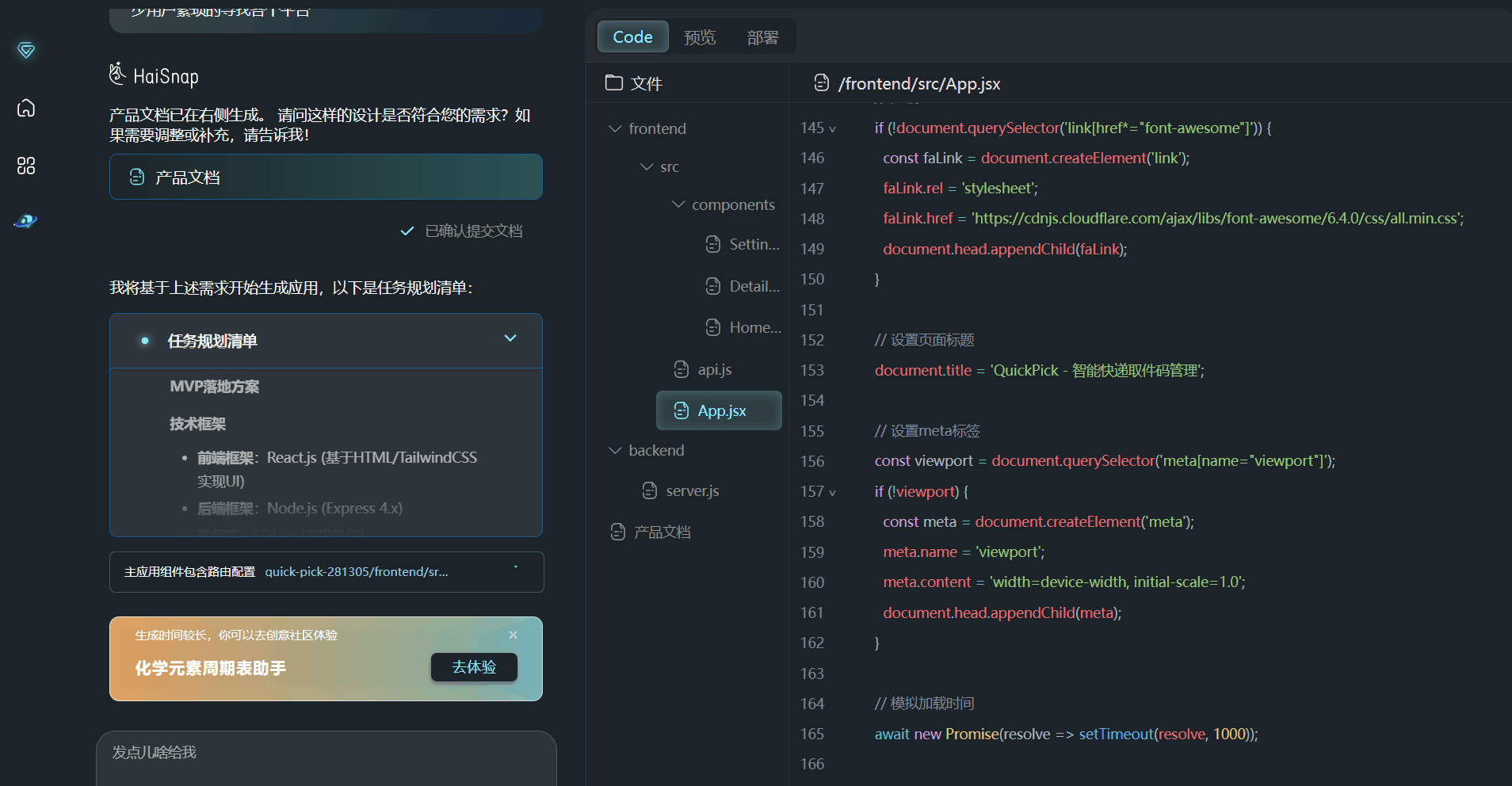This screenshot has width=1512, height=786.
Task: Click the App.jsx file icon
Action: [x=682, y=410]
